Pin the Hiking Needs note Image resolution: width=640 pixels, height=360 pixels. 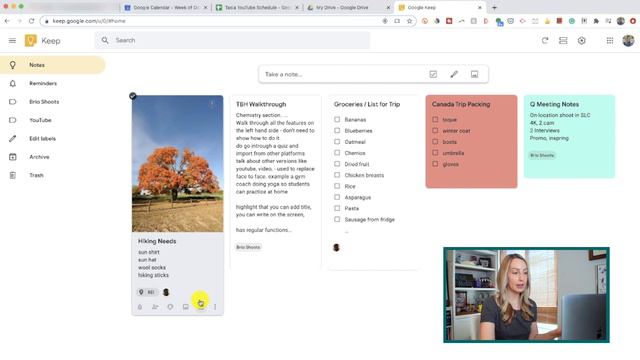pyautogui.click(x=212, y=104)
